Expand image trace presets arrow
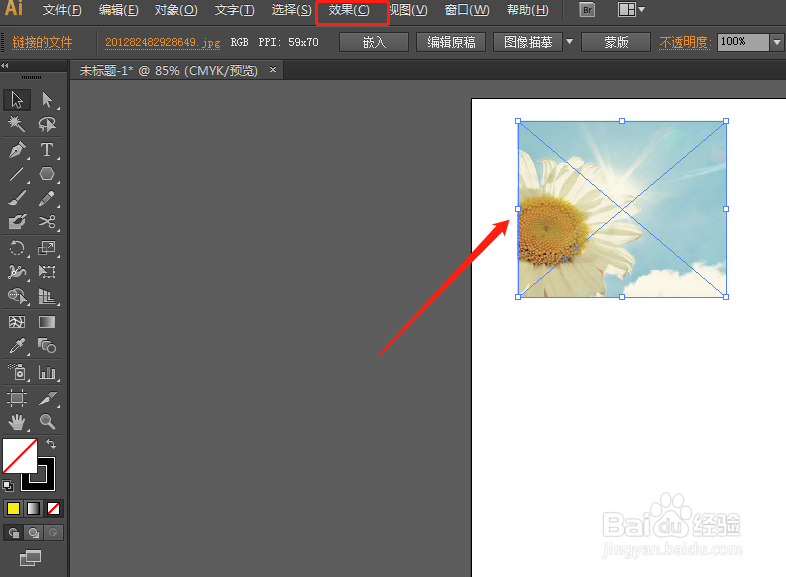The width and height of the screenshot is (786, 577). 569,42
